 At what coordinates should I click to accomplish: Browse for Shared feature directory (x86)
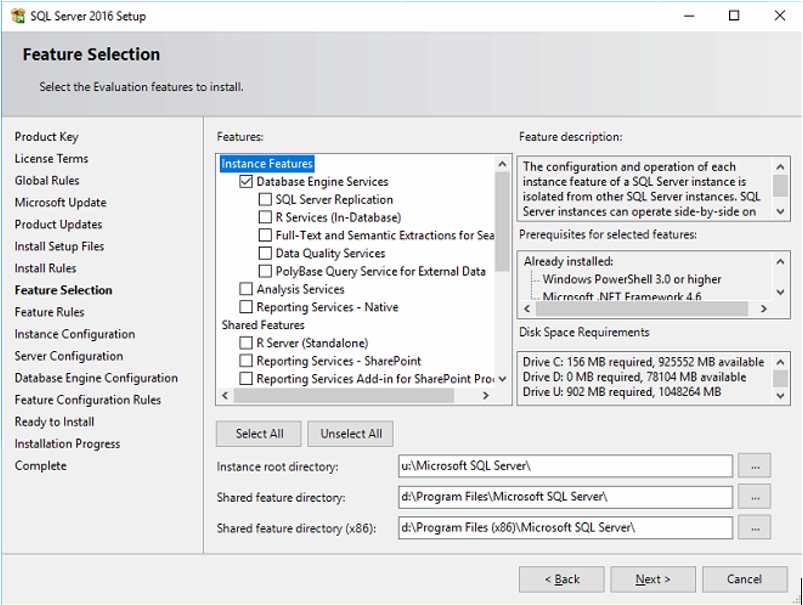(755, 528)
